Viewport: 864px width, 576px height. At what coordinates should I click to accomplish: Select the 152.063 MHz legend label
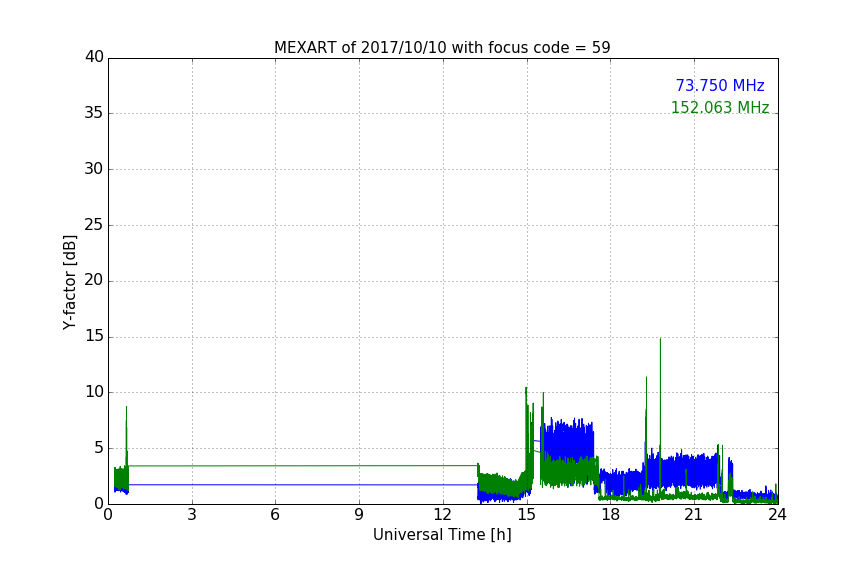click(720, 107)
